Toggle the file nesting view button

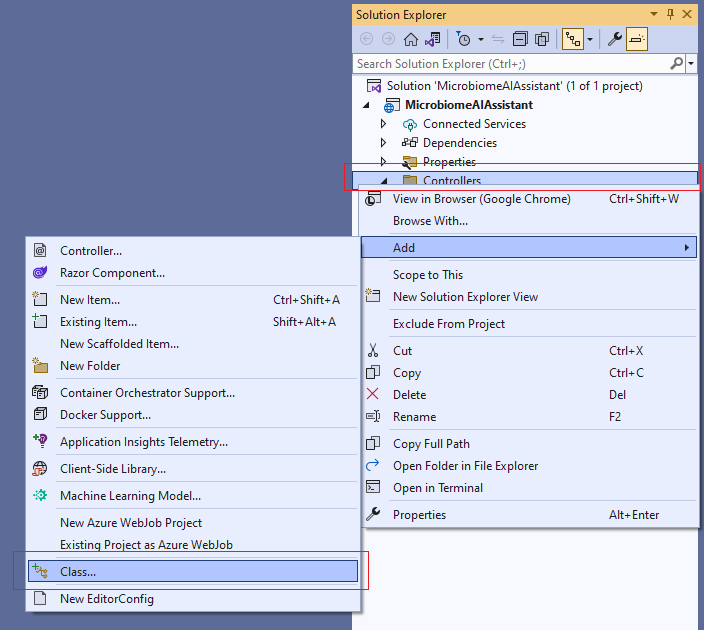tap(573, 40)
